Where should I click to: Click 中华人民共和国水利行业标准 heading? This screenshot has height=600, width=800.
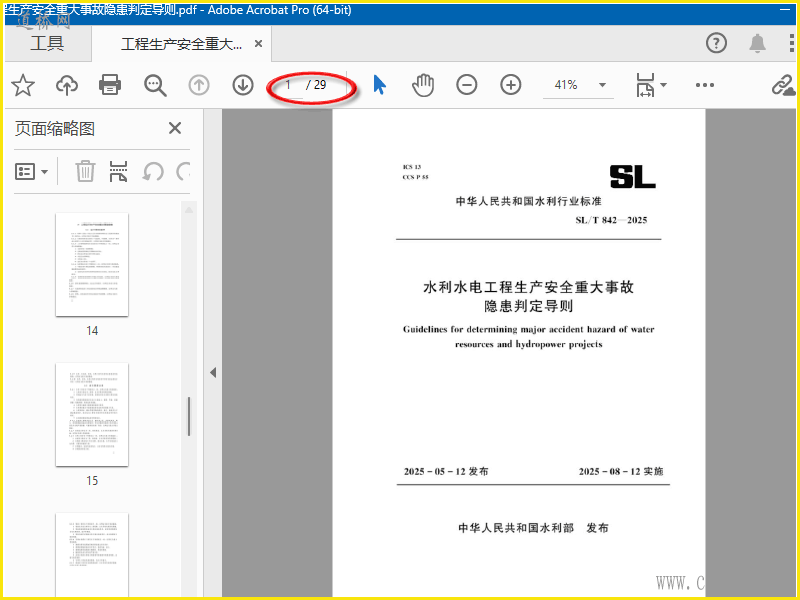529,202
